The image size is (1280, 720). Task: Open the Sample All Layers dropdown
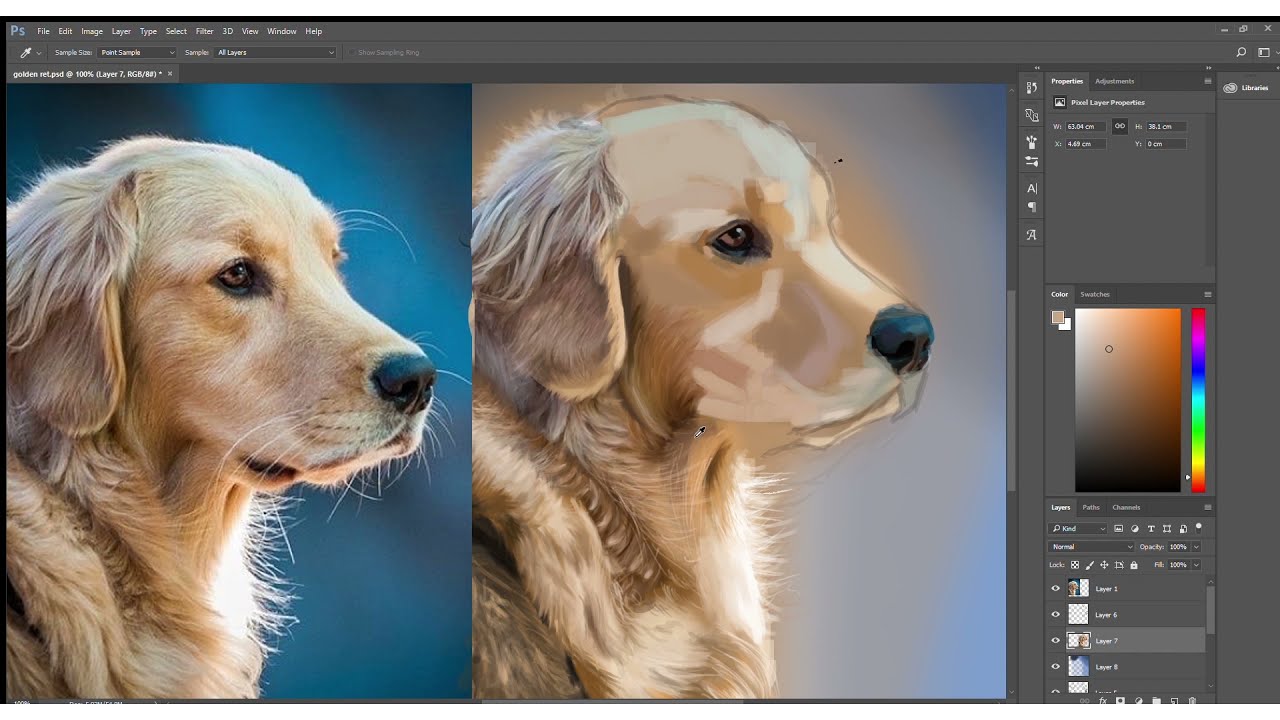275,52
